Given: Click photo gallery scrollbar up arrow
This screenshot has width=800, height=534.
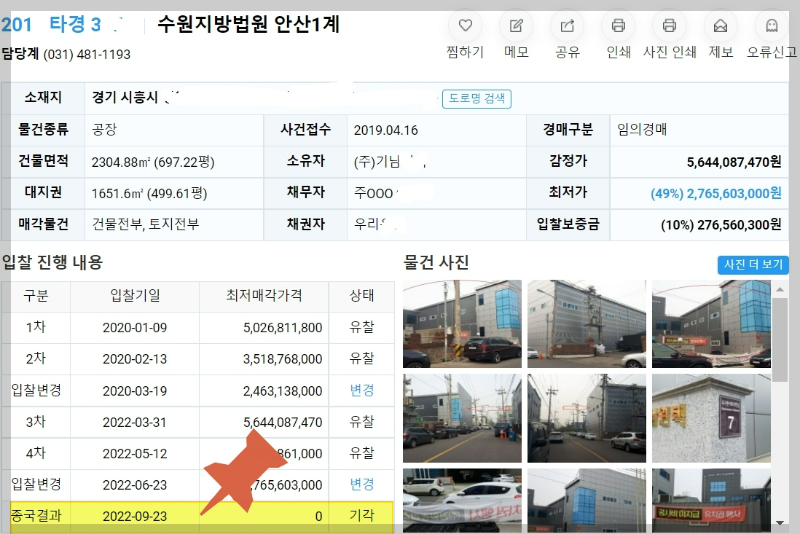Looking at the screenshot, I should 780,290.
